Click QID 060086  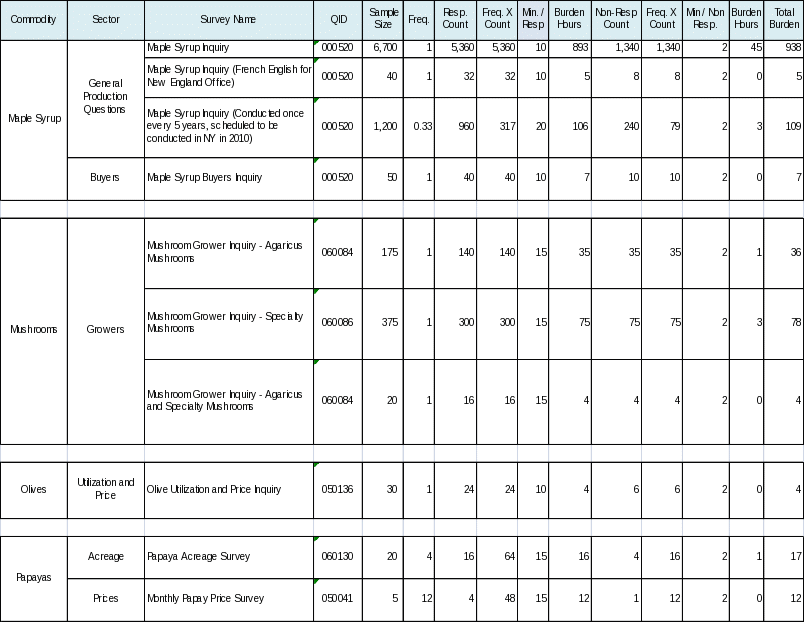click(x=338, y=324)
